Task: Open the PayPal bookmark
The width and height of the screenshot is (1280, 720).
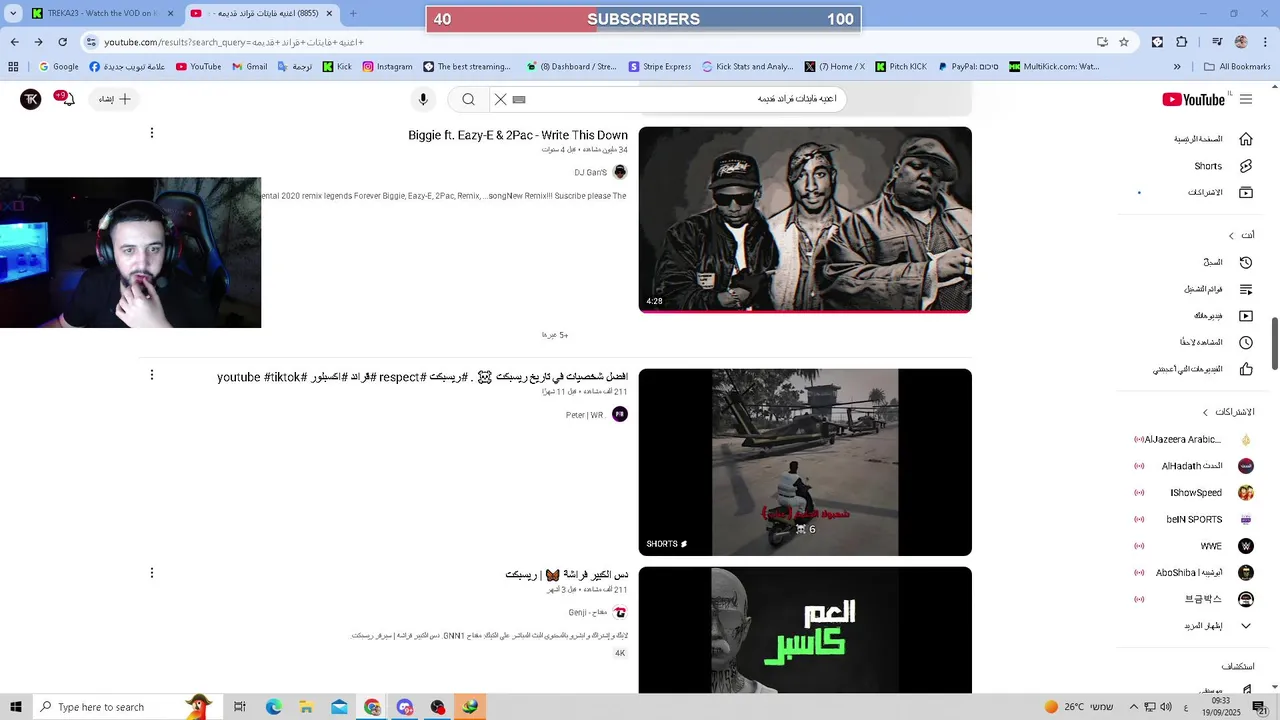Action: (968, 67)
